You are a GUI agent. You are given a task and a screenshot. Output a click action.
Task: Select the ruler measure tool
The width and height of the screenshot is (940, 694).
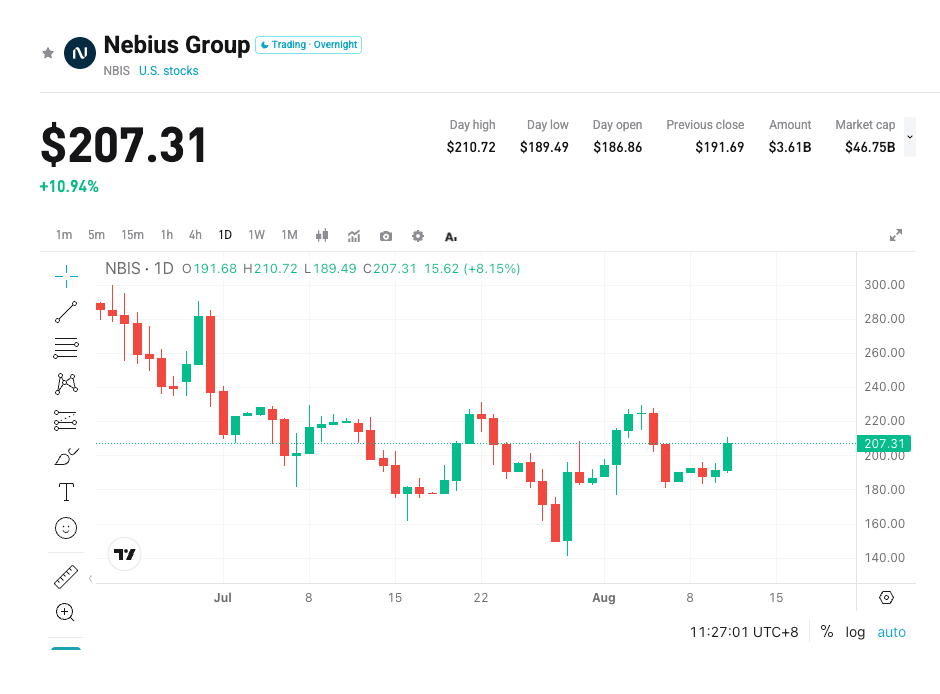(x=66, y=577)
